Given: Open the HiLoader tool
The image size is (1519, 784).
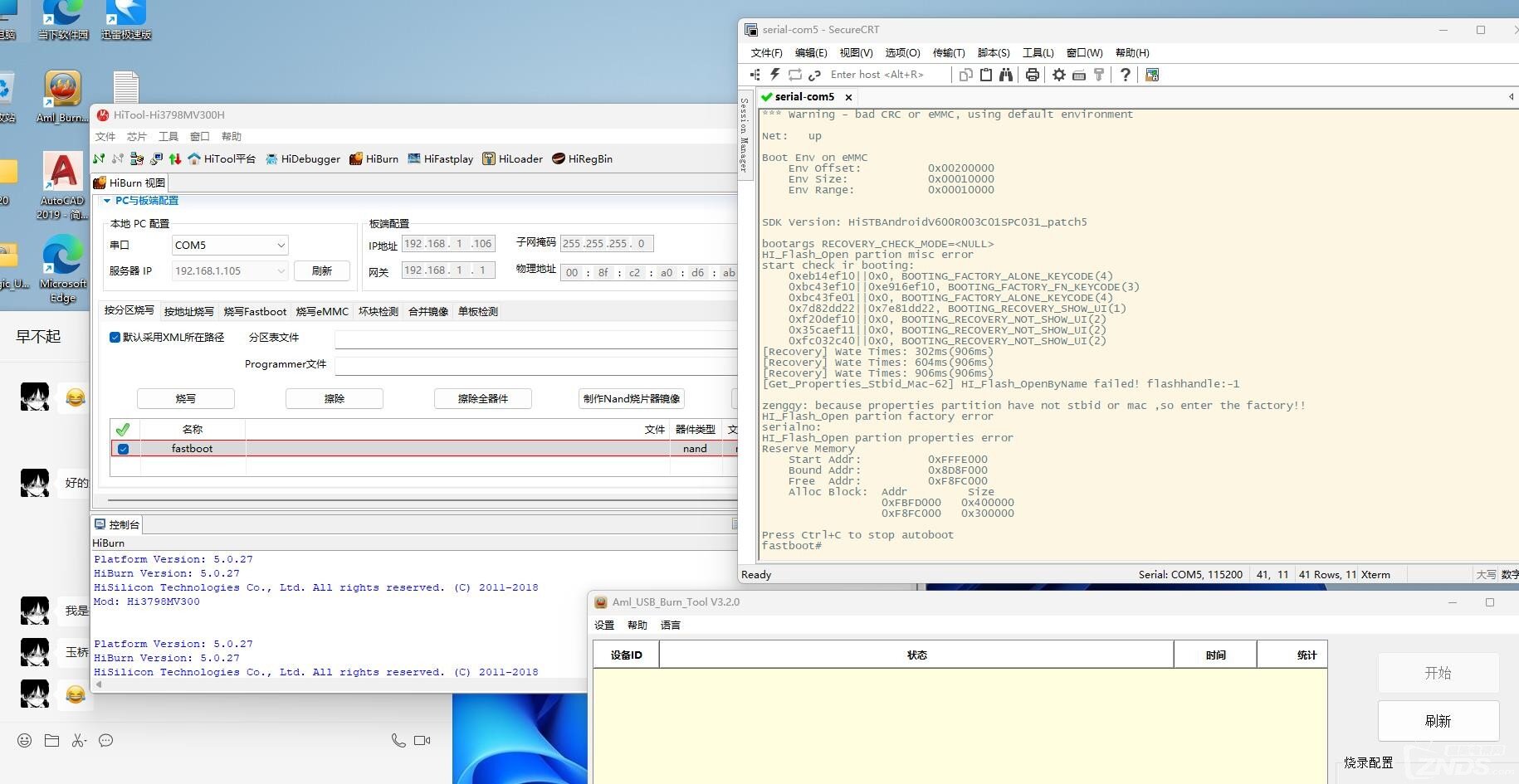Looking at the screenshot, I should (513, 158).
